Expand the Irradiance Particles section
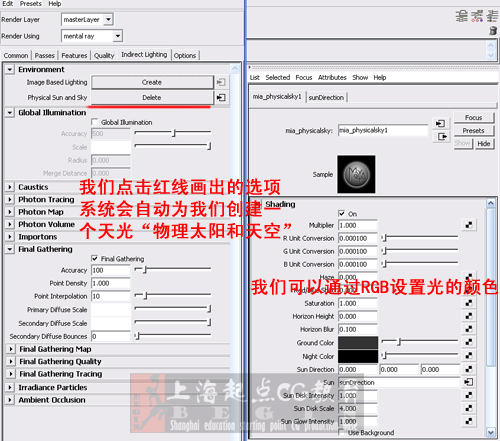500x441 pixels. 10,387
